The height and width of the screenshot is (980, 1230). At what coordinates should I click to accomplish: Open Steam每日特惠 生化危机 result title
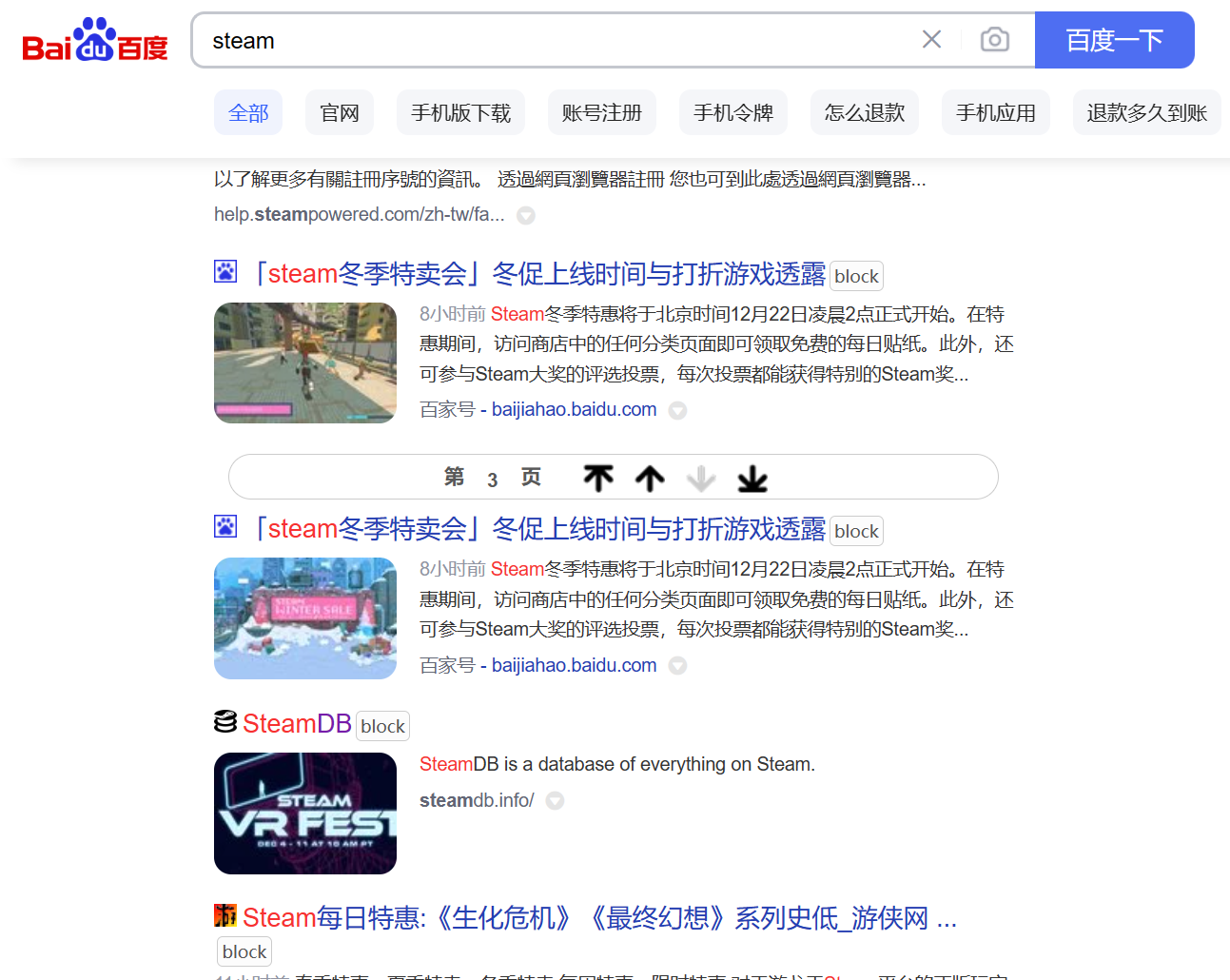(x=599, y=918)
